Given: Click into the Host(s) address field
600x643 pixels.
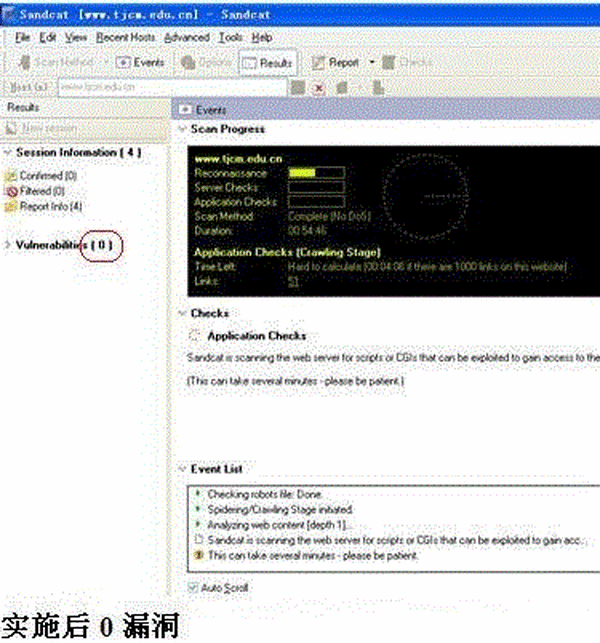Looking at the screenshot, I should 172,87.
